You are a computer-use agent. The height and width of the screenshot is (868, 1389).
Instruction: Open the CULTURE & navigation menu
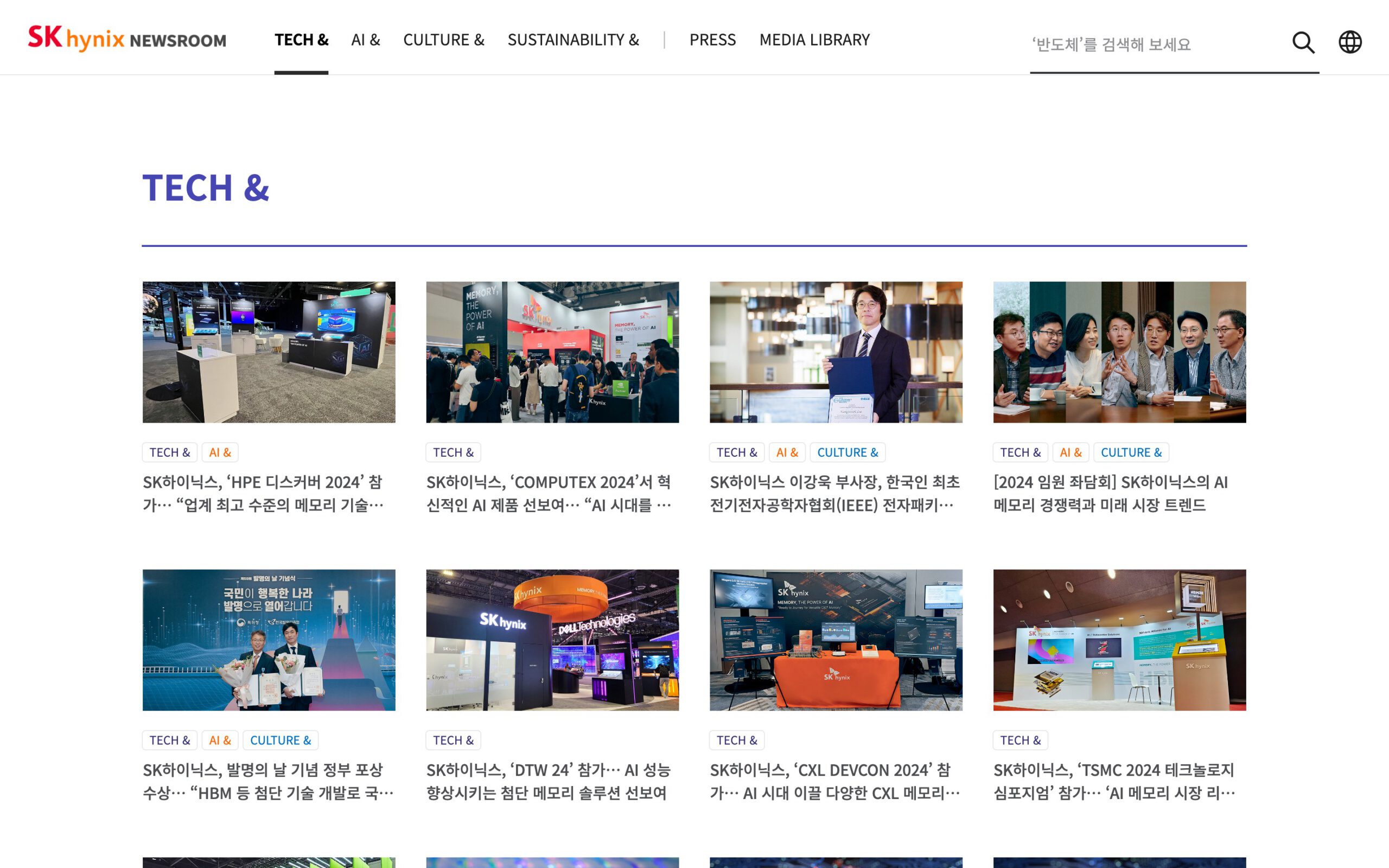pos(443,40)
